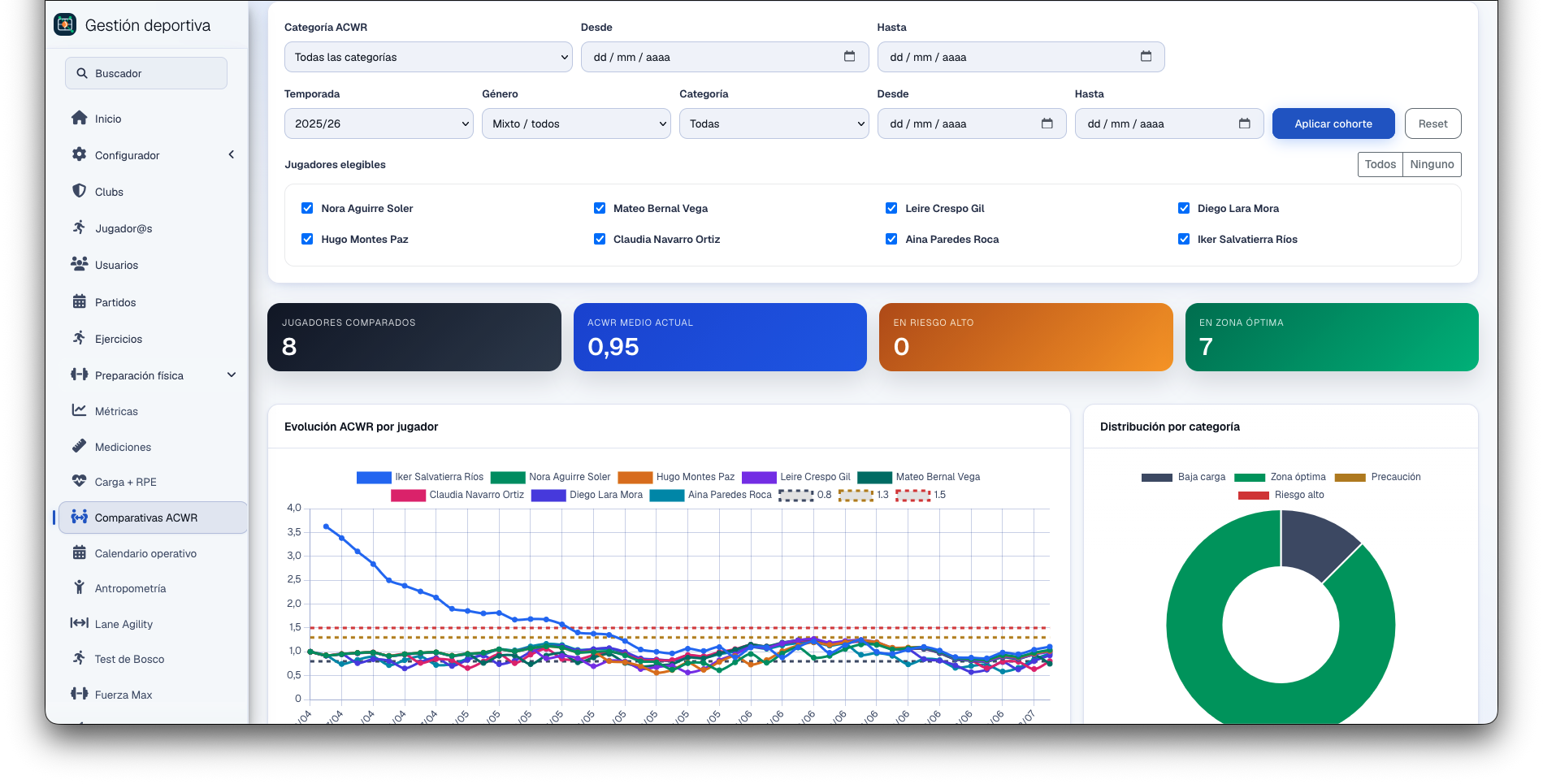The image size is (1543, 784).
Task: Toggle Aina Paredes Roca checkbox
Action: (x=891, y=239)
